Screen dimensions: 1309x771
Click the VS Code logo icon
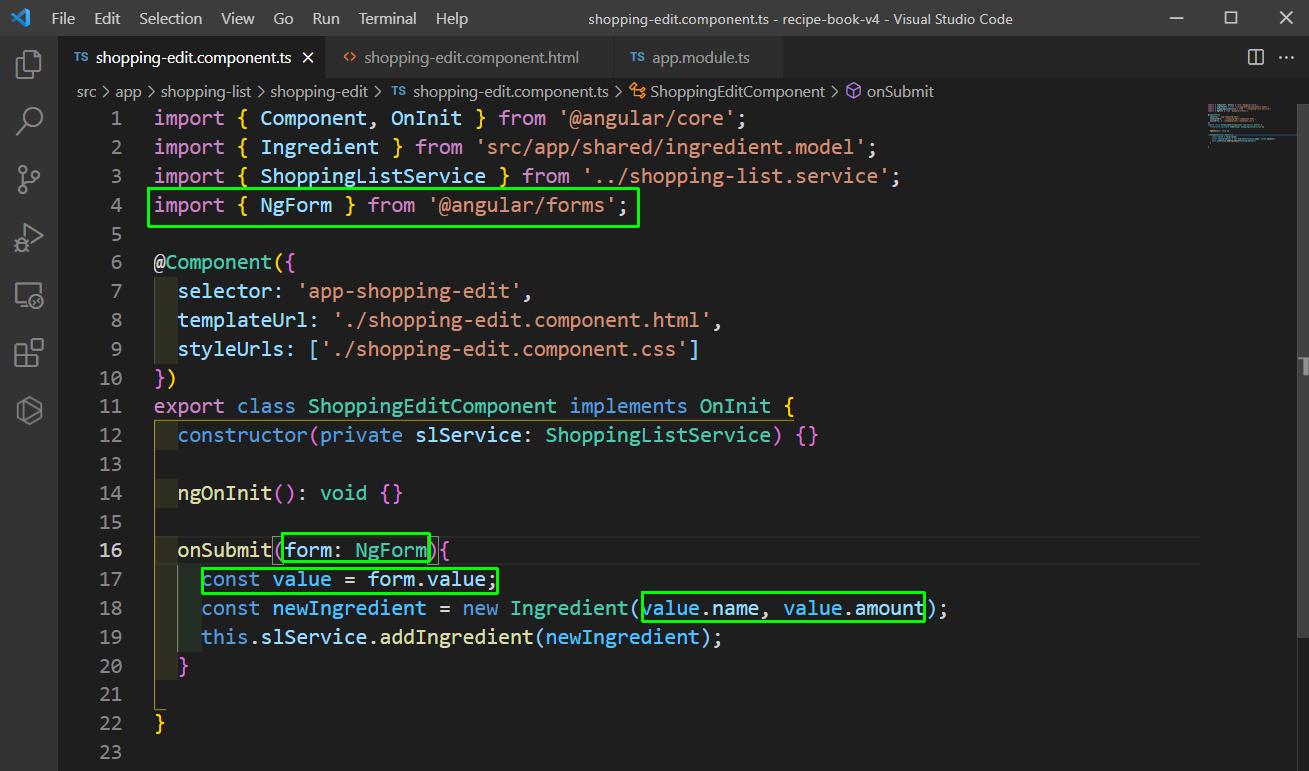pos(20,18)
